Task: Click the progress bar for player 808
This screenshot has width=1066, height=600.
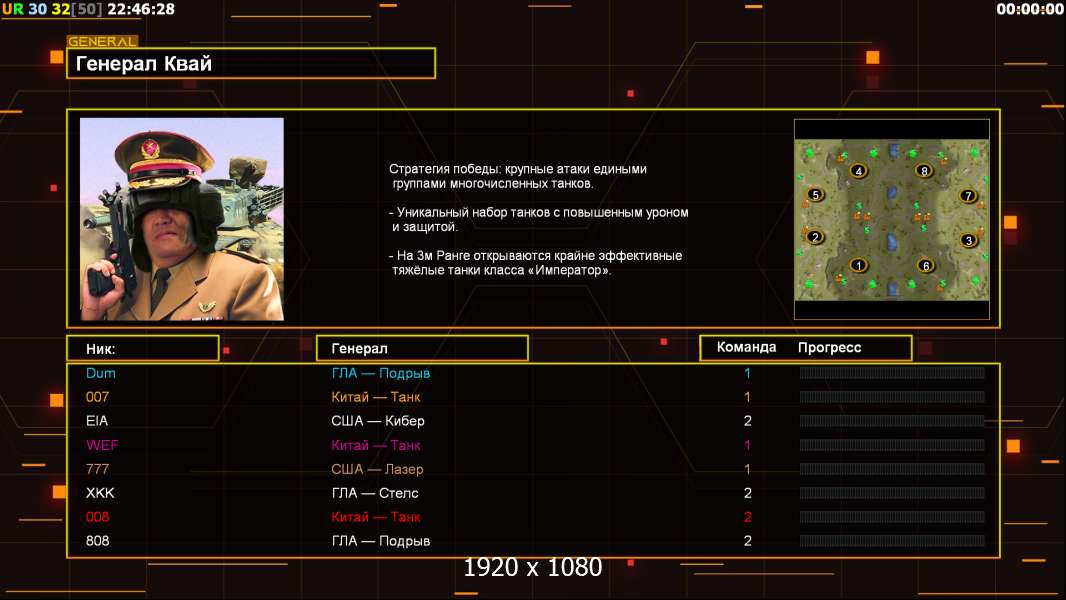Action: (892, 541)
